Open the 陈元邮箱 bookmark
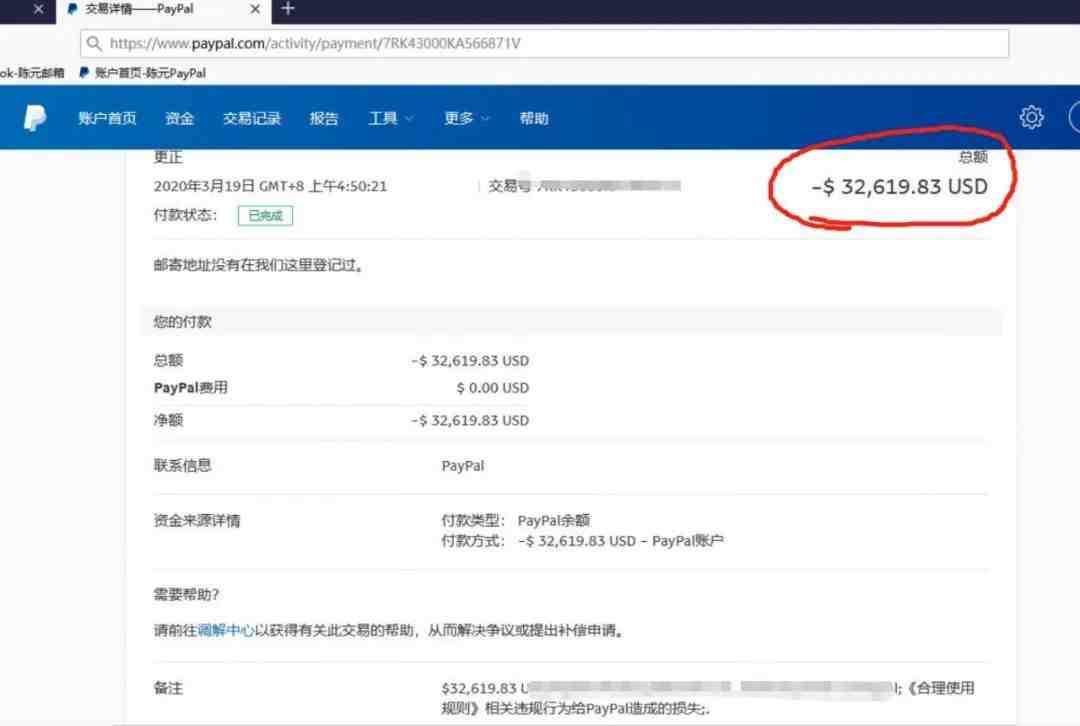 pos(32,73)
